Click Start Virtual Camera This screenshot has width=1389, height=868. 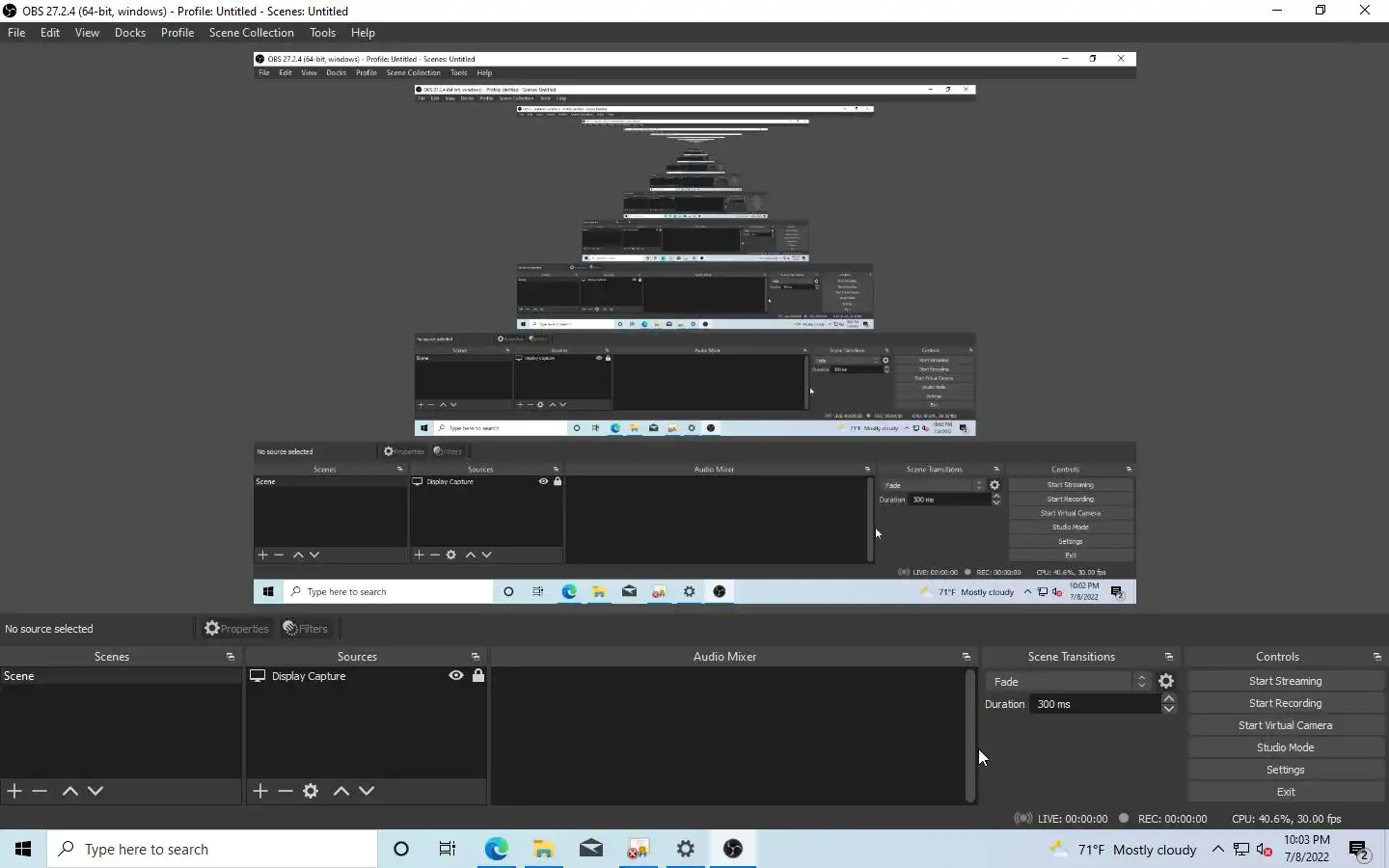point(1286,725)
